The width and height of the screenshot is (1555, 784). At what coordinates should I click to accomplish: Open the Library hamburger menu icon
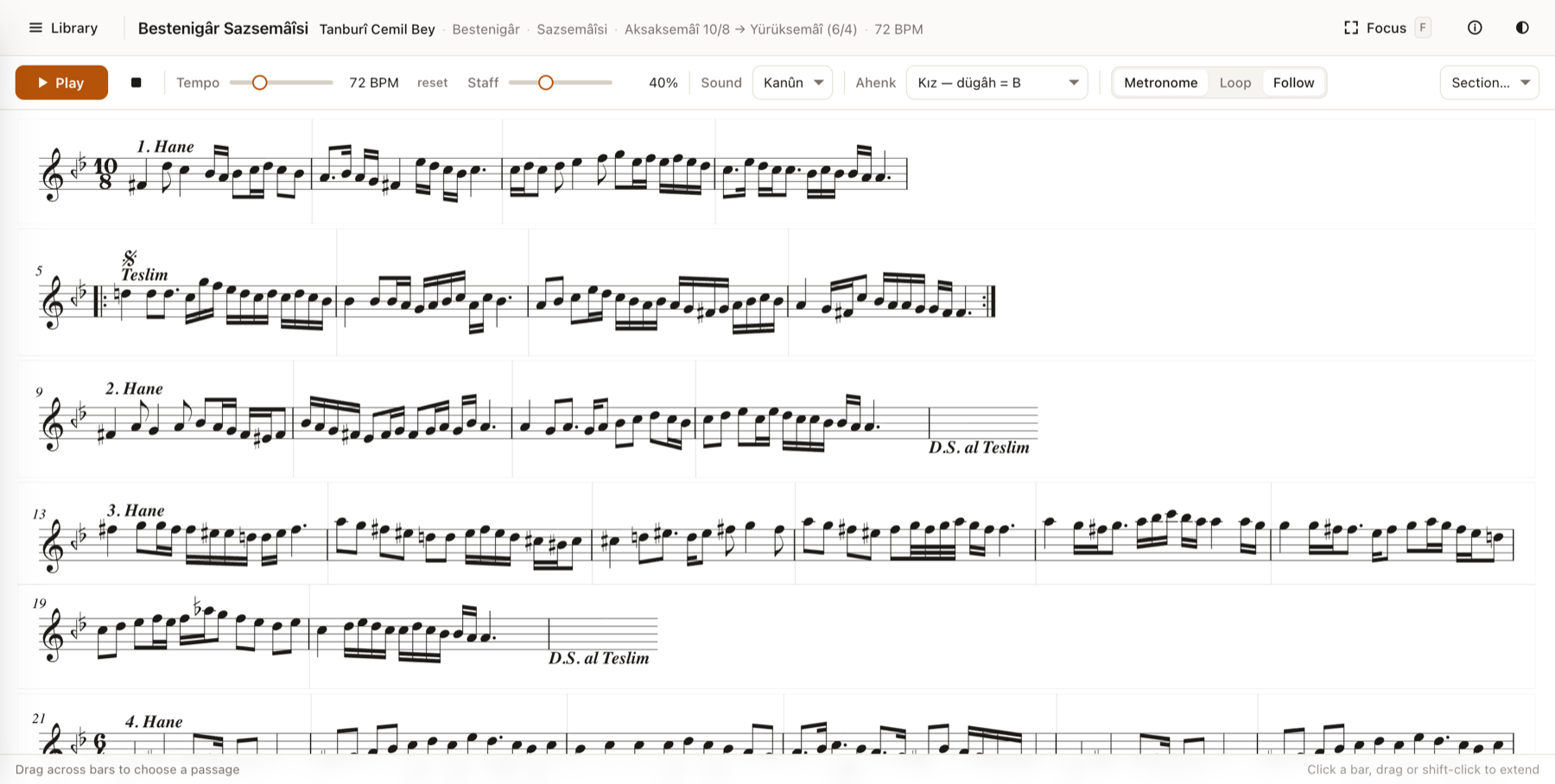coord(35,28)
